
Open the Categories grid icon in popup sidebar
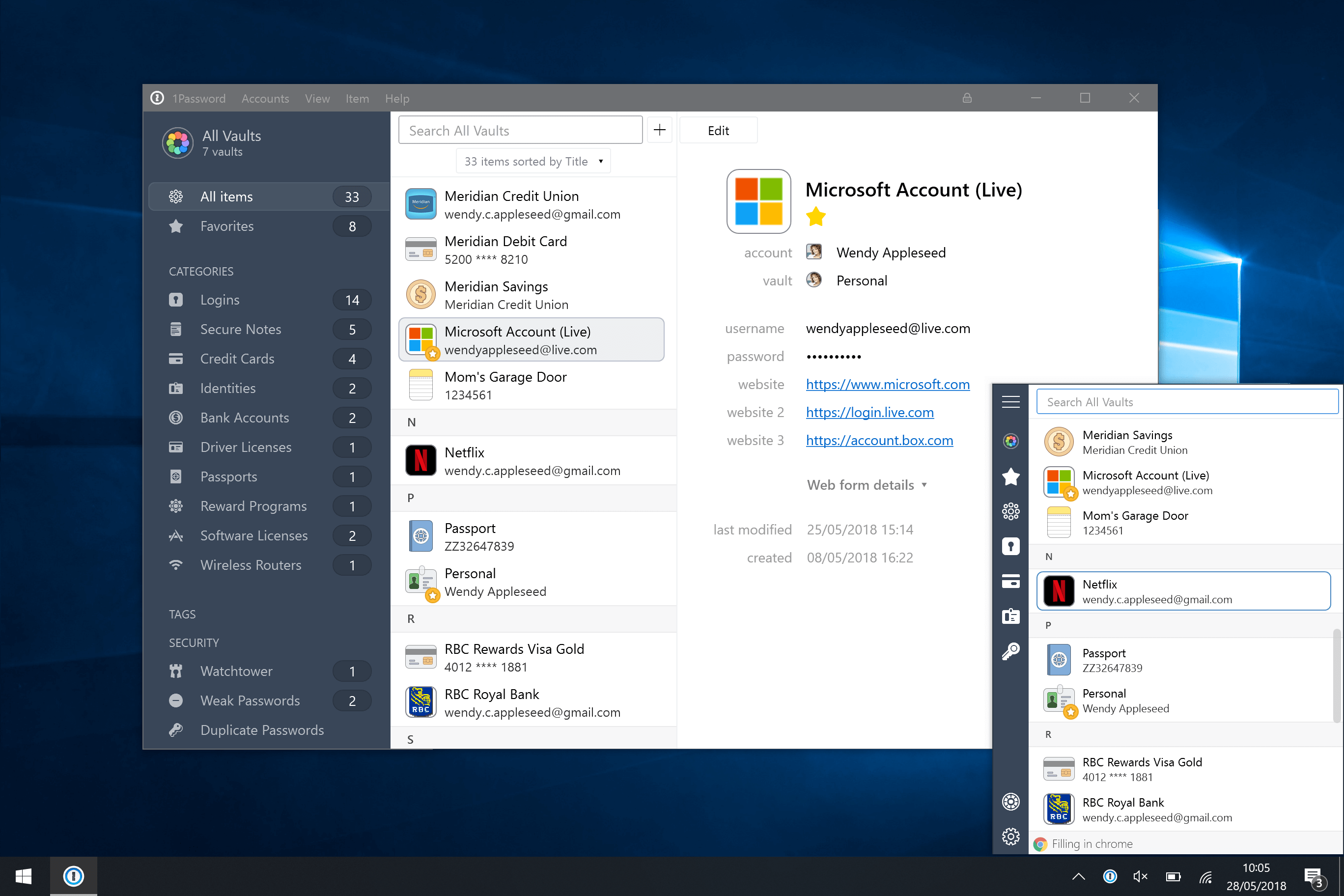point(1011,511)
